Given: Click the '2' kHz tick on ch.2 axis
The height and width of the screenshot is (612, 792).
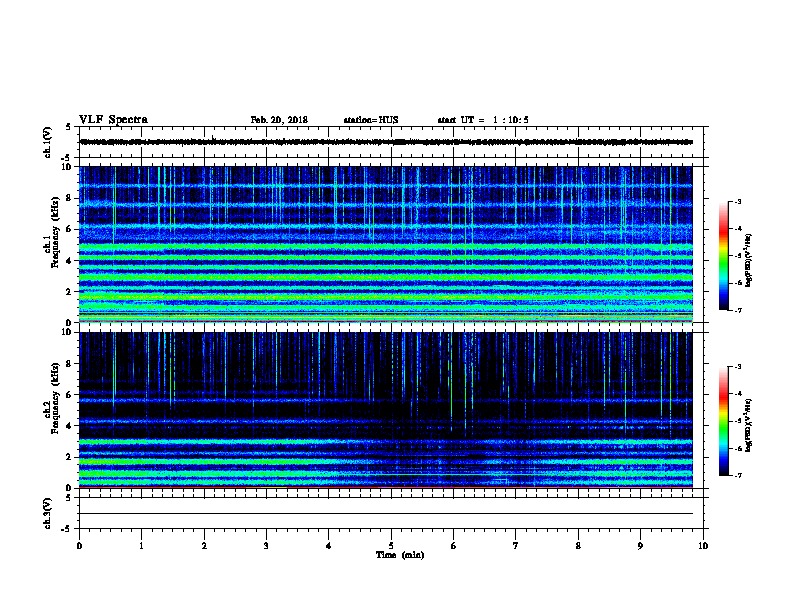Looking at the screenshot, I should coord(69,457).
